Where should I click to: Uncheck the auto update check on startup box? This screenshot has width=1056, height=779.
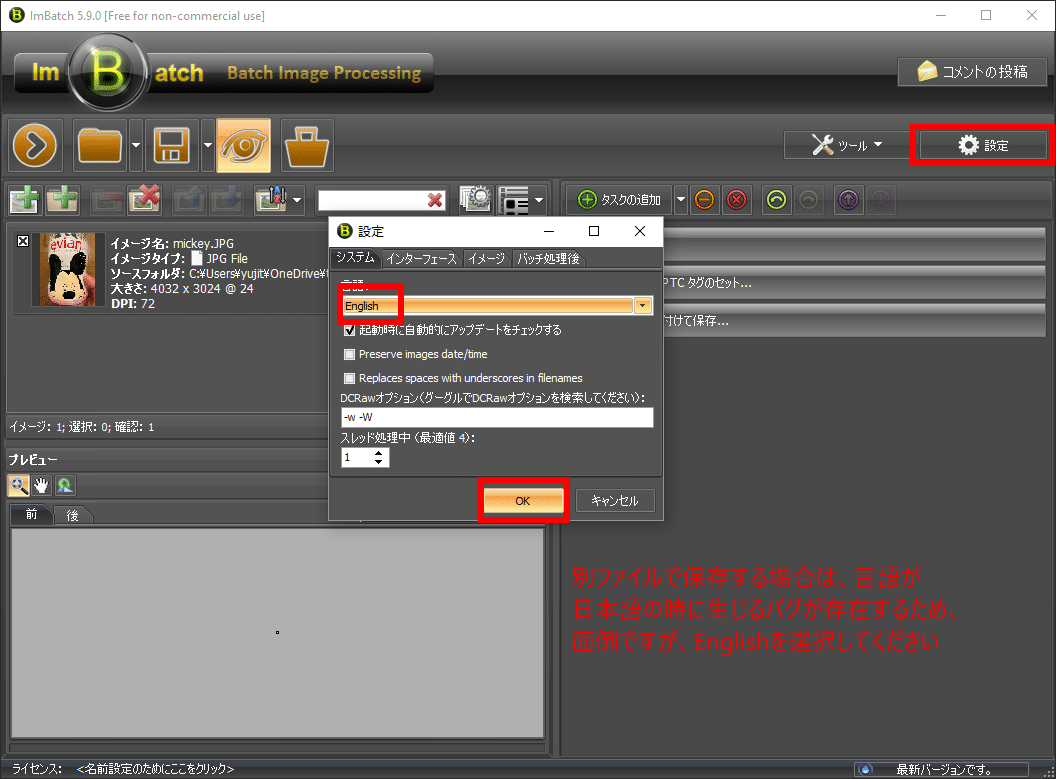pyautogui.click(x=350, y=330)
